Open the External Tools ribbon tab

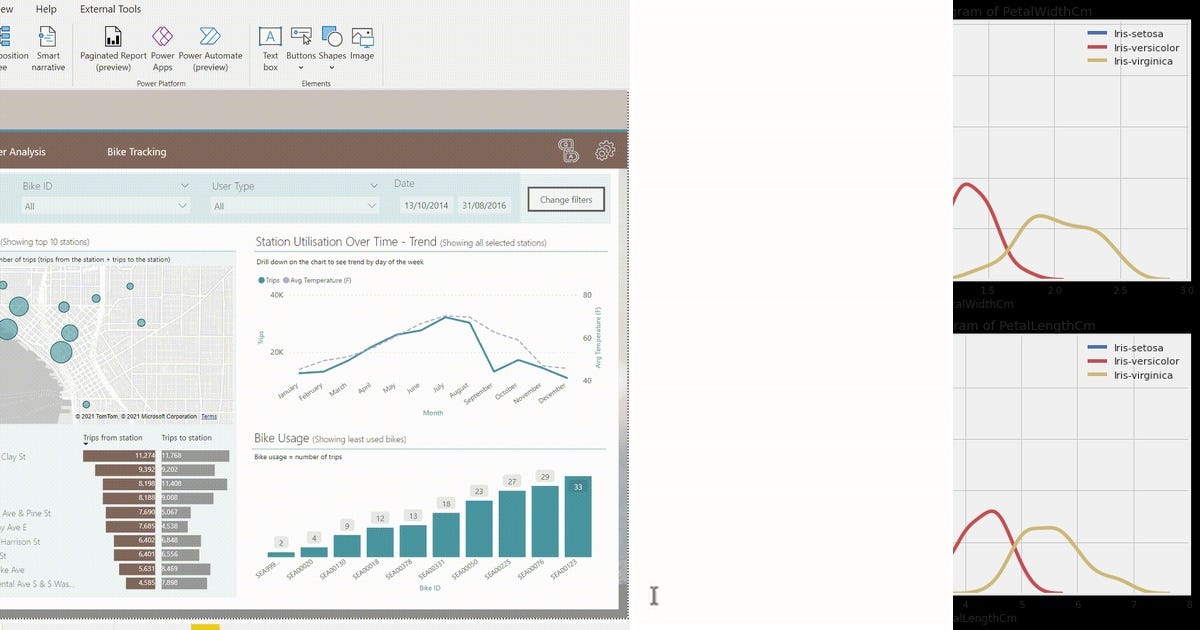[110, 9]
